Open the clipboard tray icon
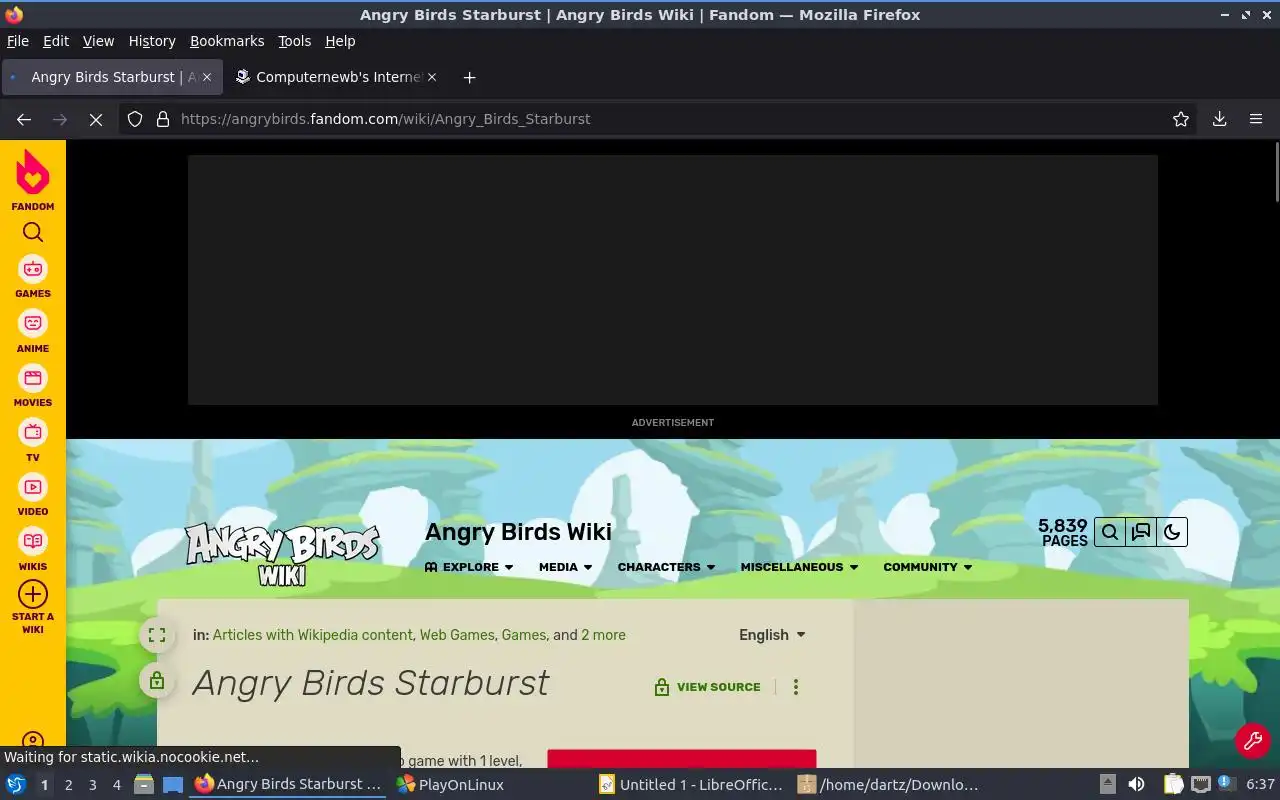Image resolution: width=1280 pixels, height=800 pixels. coord(1174,785)
